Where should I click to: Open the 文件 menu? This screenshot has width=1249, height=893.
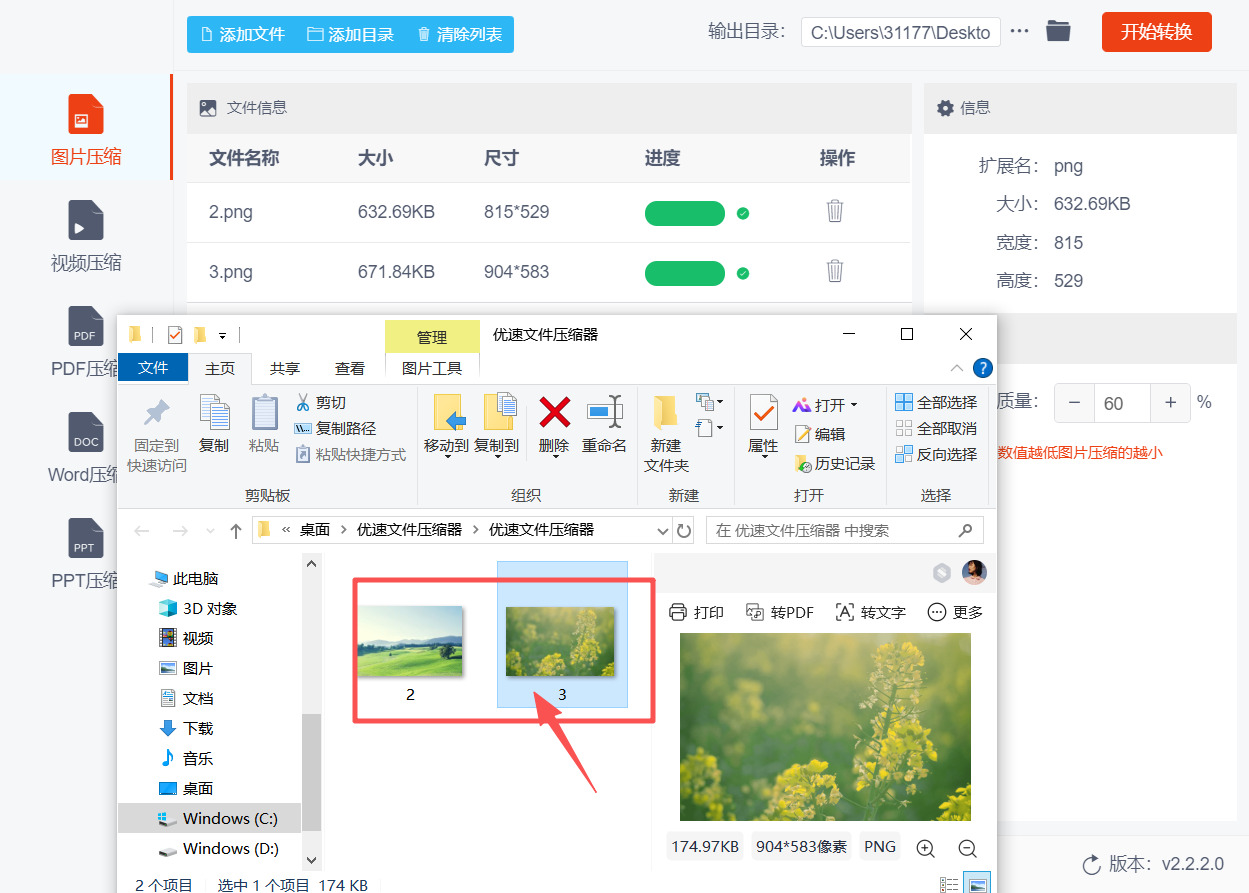(153, 368)
